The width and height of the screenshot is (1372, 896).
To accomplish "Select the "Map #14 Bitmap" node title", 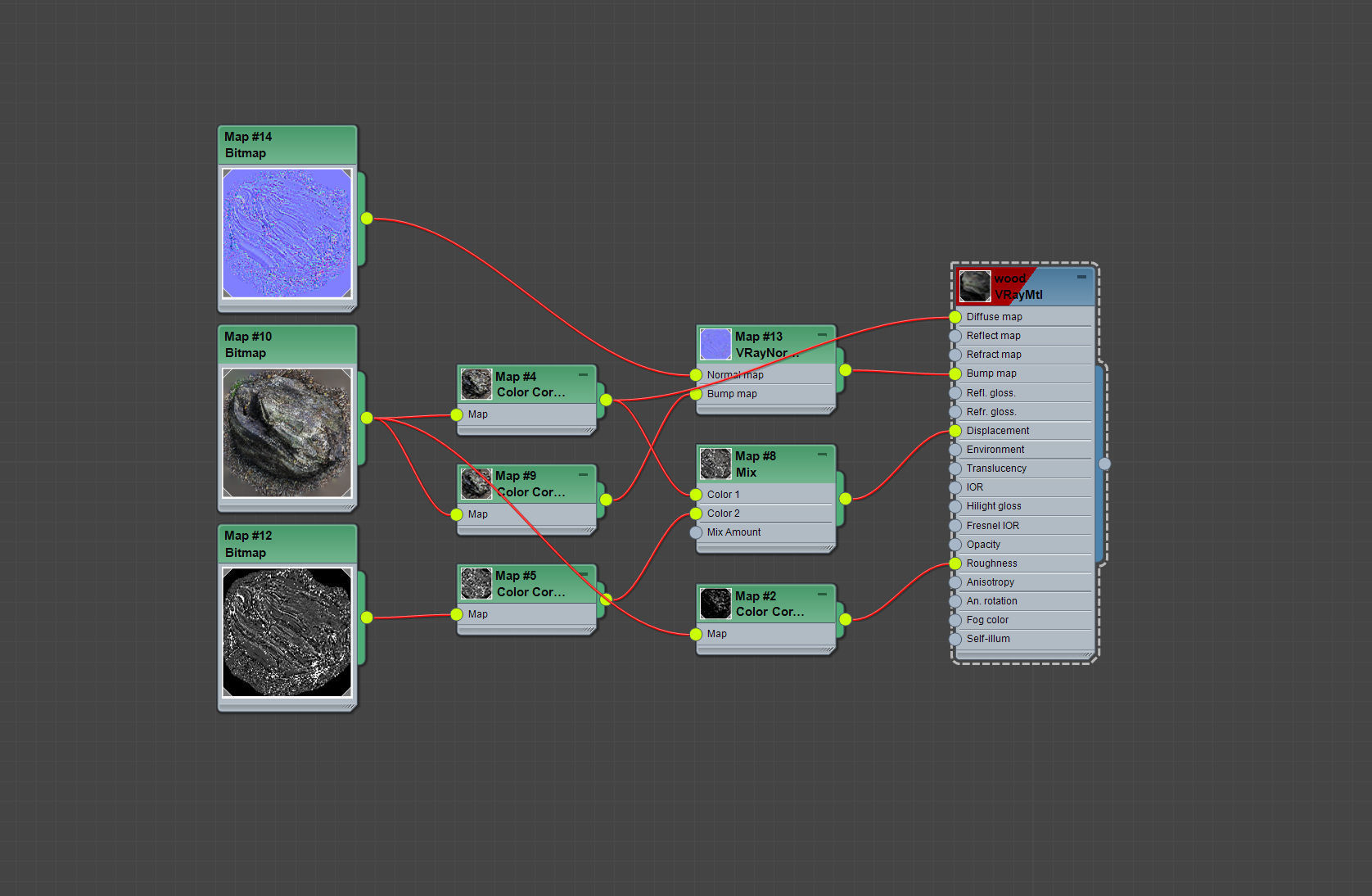I will [248, 145].
